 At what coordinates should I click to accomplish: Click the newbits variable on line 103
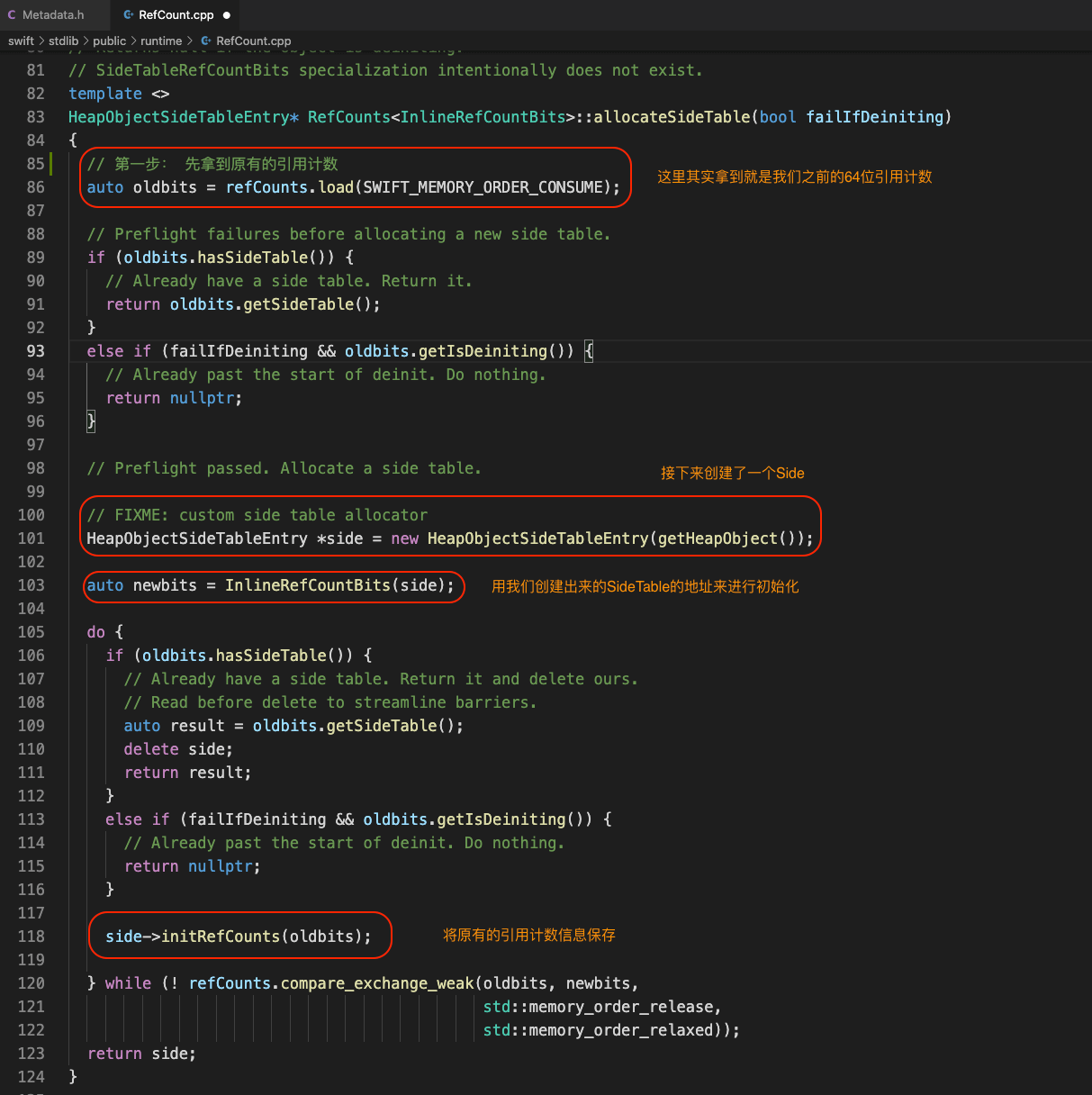click(x=165, y=585)
